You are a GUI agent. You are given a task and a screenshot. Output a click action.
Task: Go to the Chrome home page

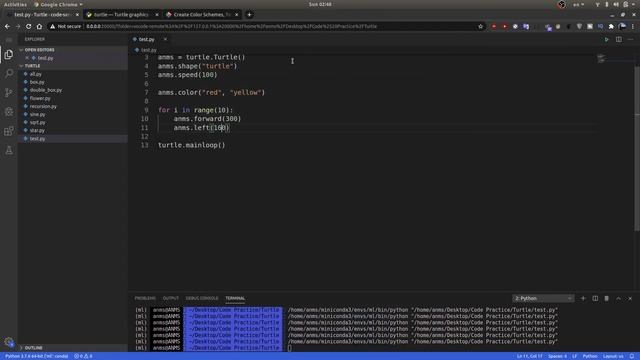39,27
